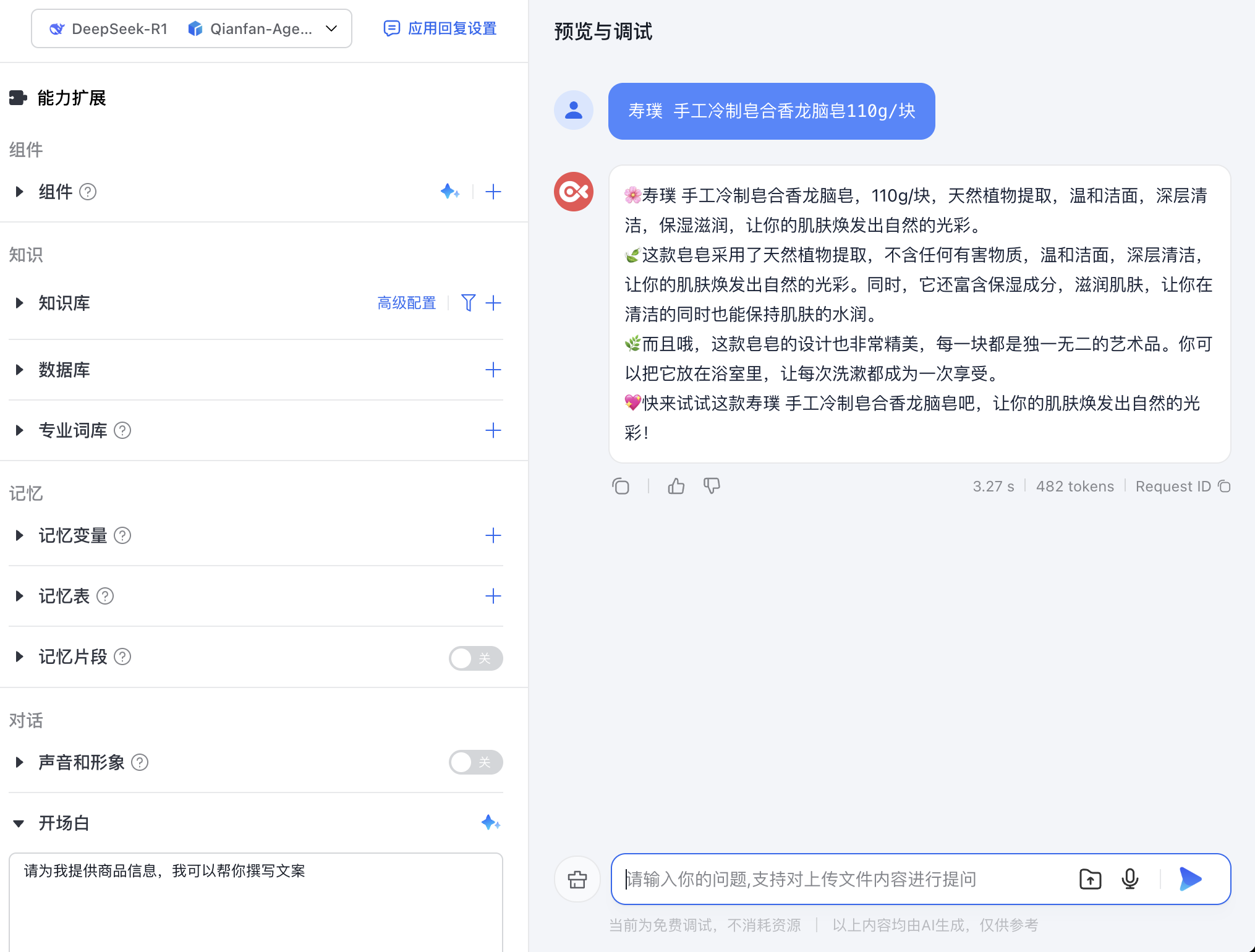Expand the 专业词库 section

coord(19,430)
